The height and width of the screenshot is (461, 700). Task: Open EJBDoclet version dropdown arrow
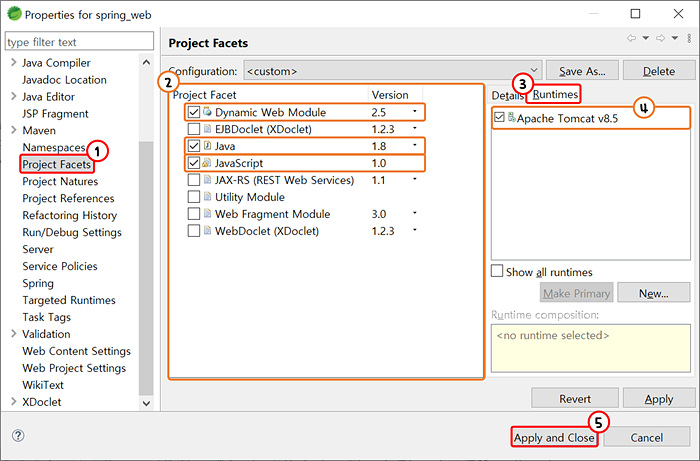click(415, 128)
